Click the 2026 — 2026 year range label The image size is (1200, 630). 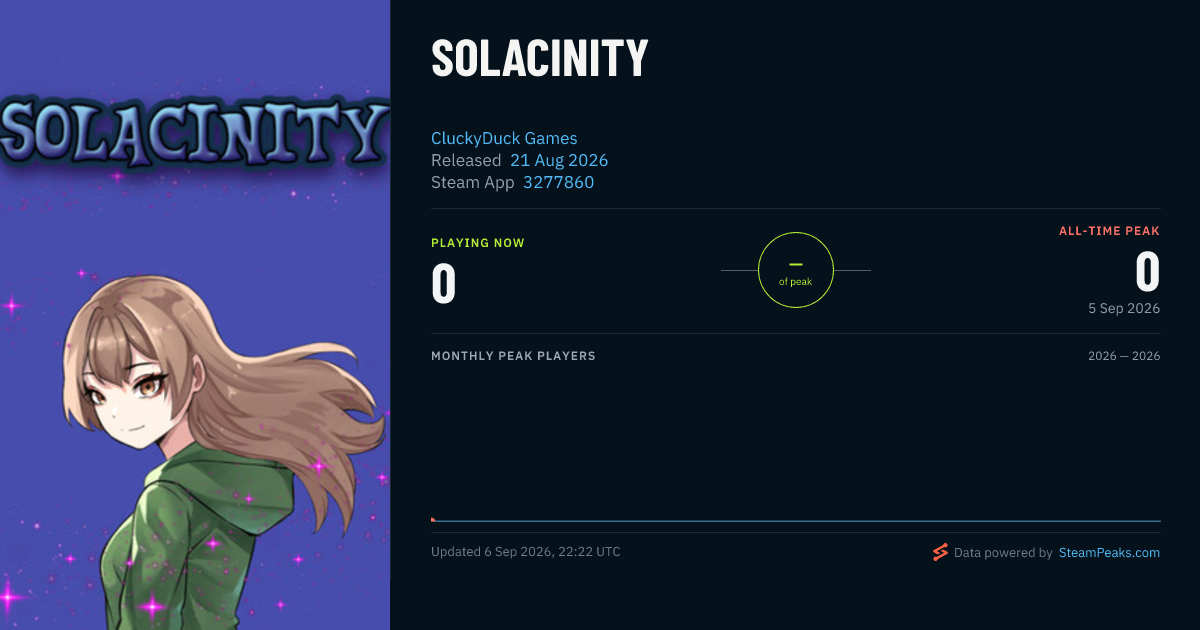[1124, 356]
